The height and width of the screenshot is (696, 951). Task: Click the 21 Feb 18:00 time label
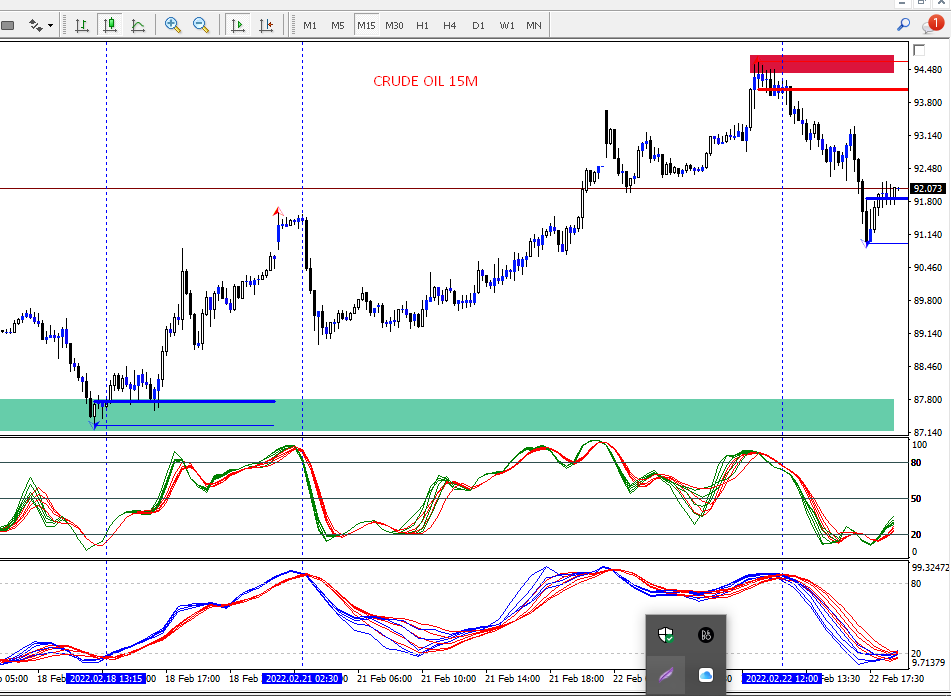576,678
